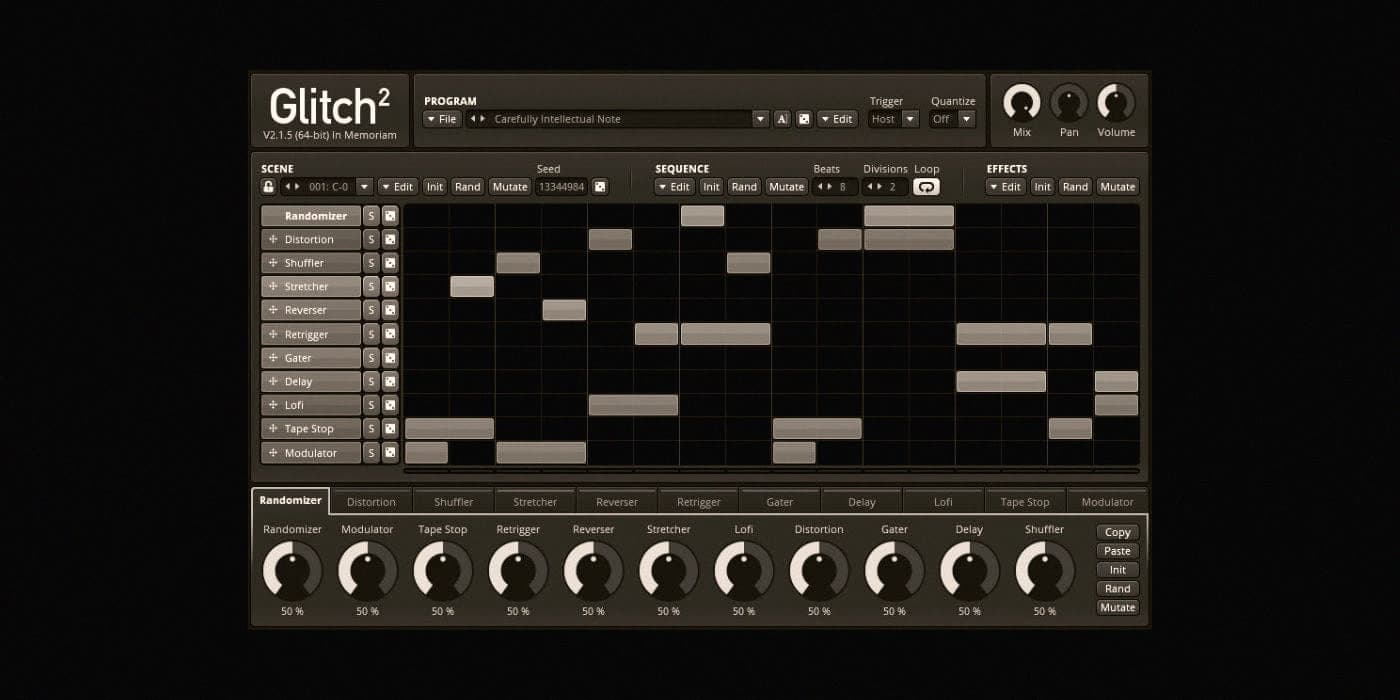
Task: Solo the Retrigger effect
Action: 371,334
